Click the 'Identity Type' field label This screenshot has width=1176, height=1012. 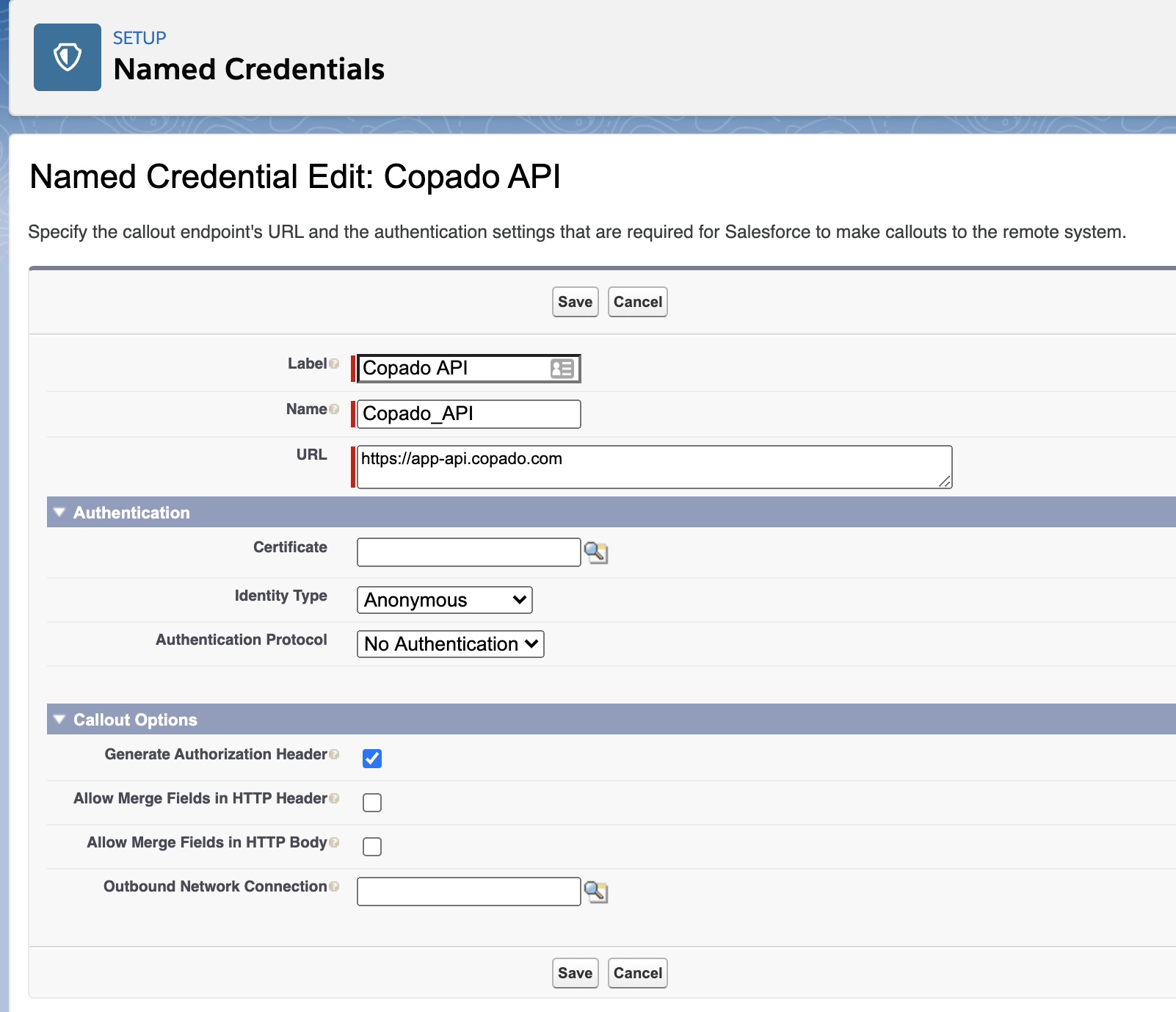coord(281,596)
